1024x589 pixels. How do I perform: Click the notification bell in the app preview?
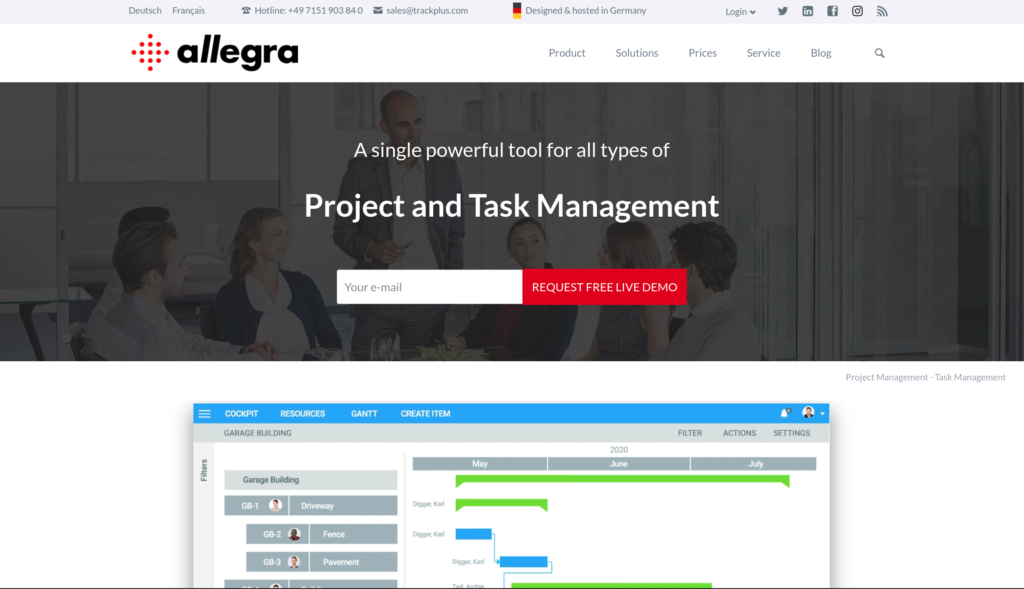(x=784, y=413)
